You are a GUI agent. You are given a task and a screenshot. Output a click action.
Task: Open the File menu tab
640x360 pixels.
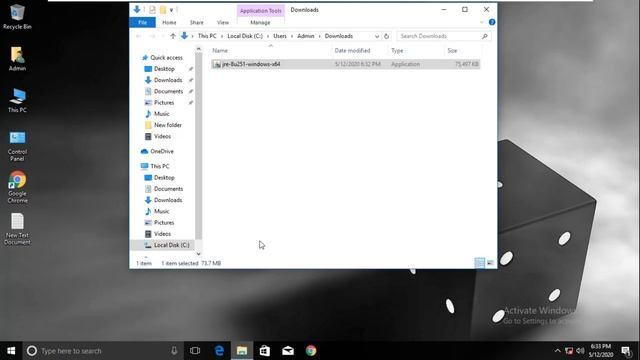click(x=142, y=22)
